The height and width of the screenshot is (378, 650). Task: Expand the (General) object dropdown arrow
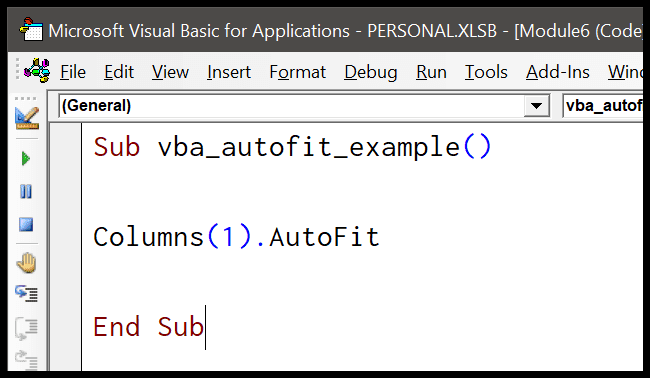[x=536, y=106]
